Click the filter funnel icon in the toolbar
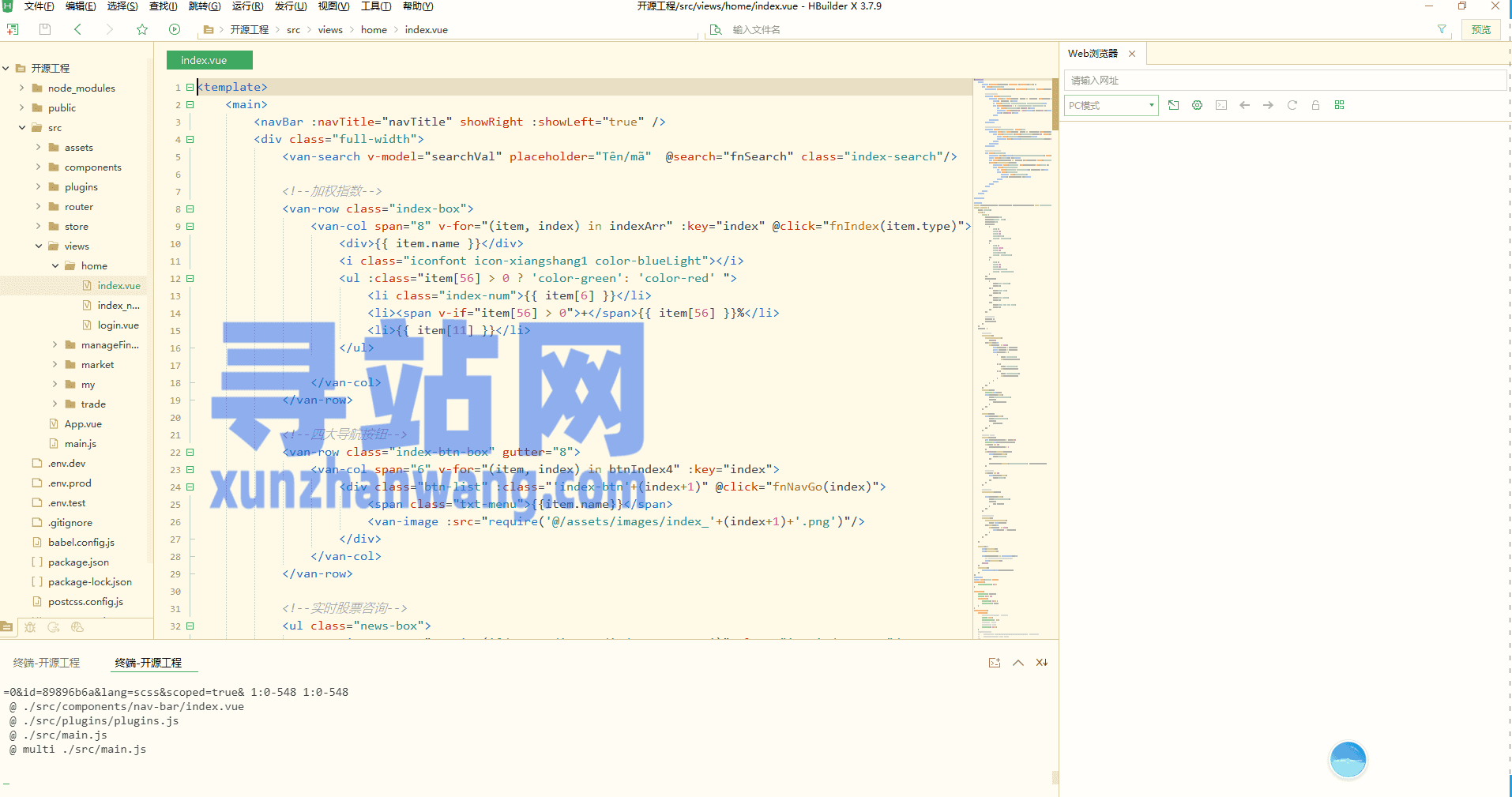Screen dimensions: 1512x797 pyautogui.click(x=1441, y=29)
